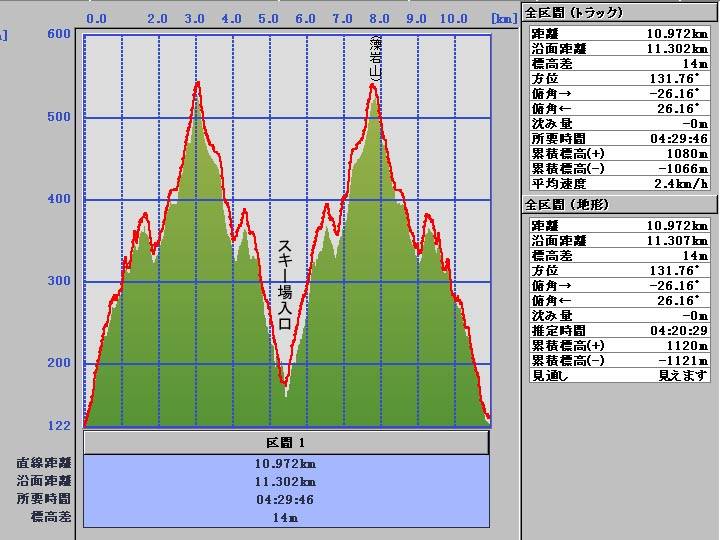Image resolution: width=720 pixels, height=540 pixels.
Task: Click the [km] unit label above chart
Action: [x=502, y=19]
